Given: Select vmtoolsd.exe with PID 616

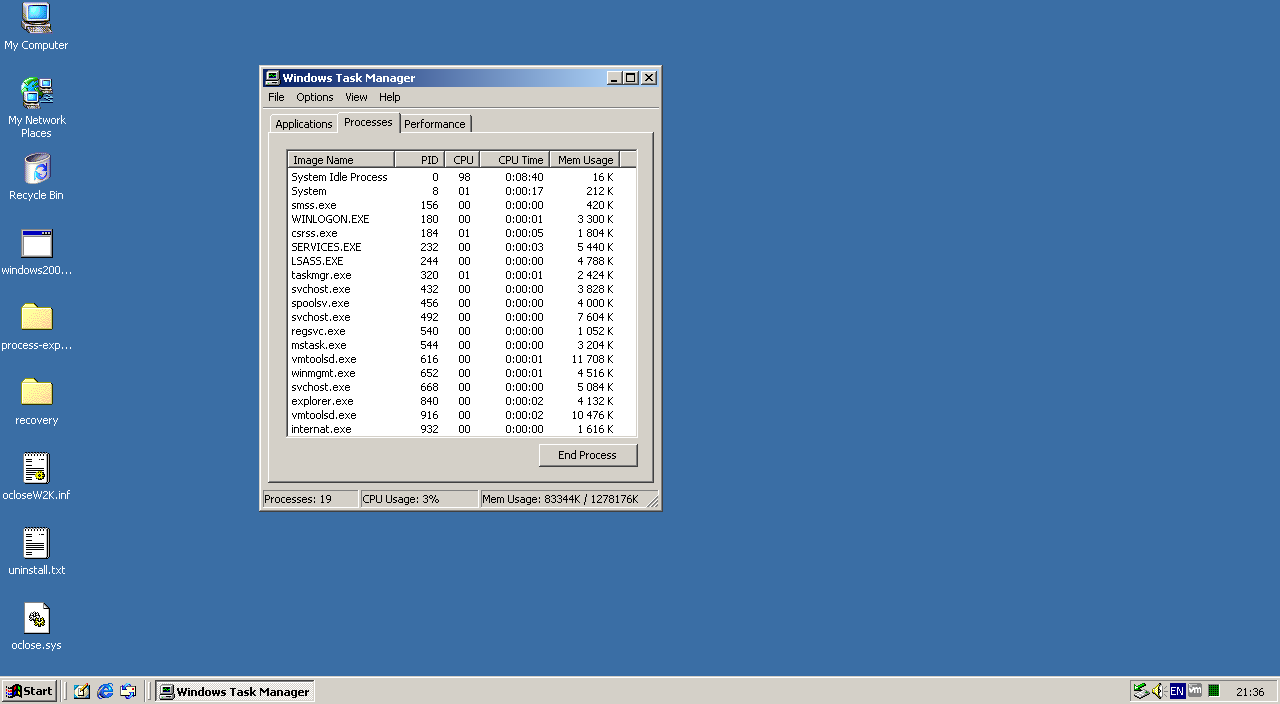Looking at the screenshot, I should [x=462, y=359].
